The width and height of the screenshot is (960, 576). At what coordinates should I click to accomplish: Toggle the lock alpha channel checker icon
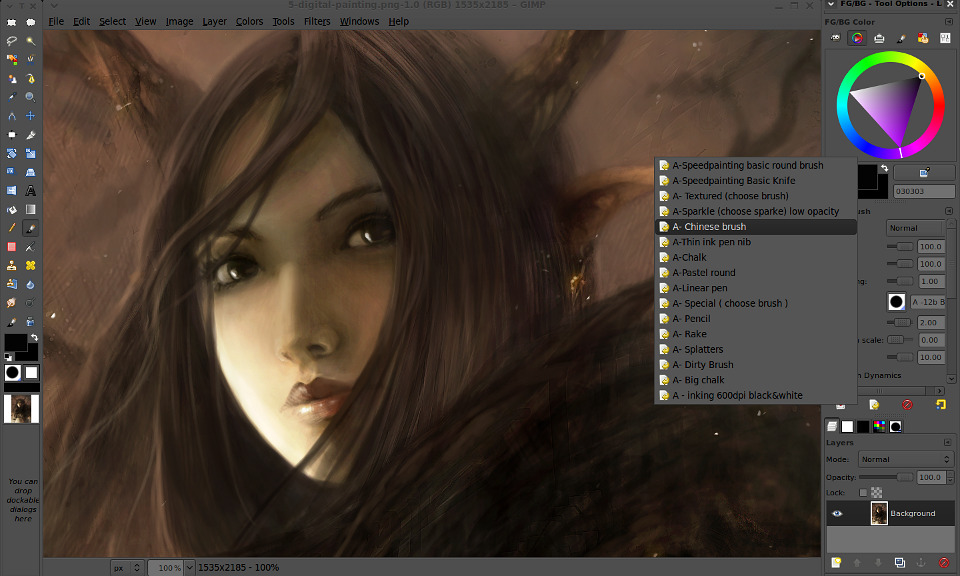tap(877, 493)
